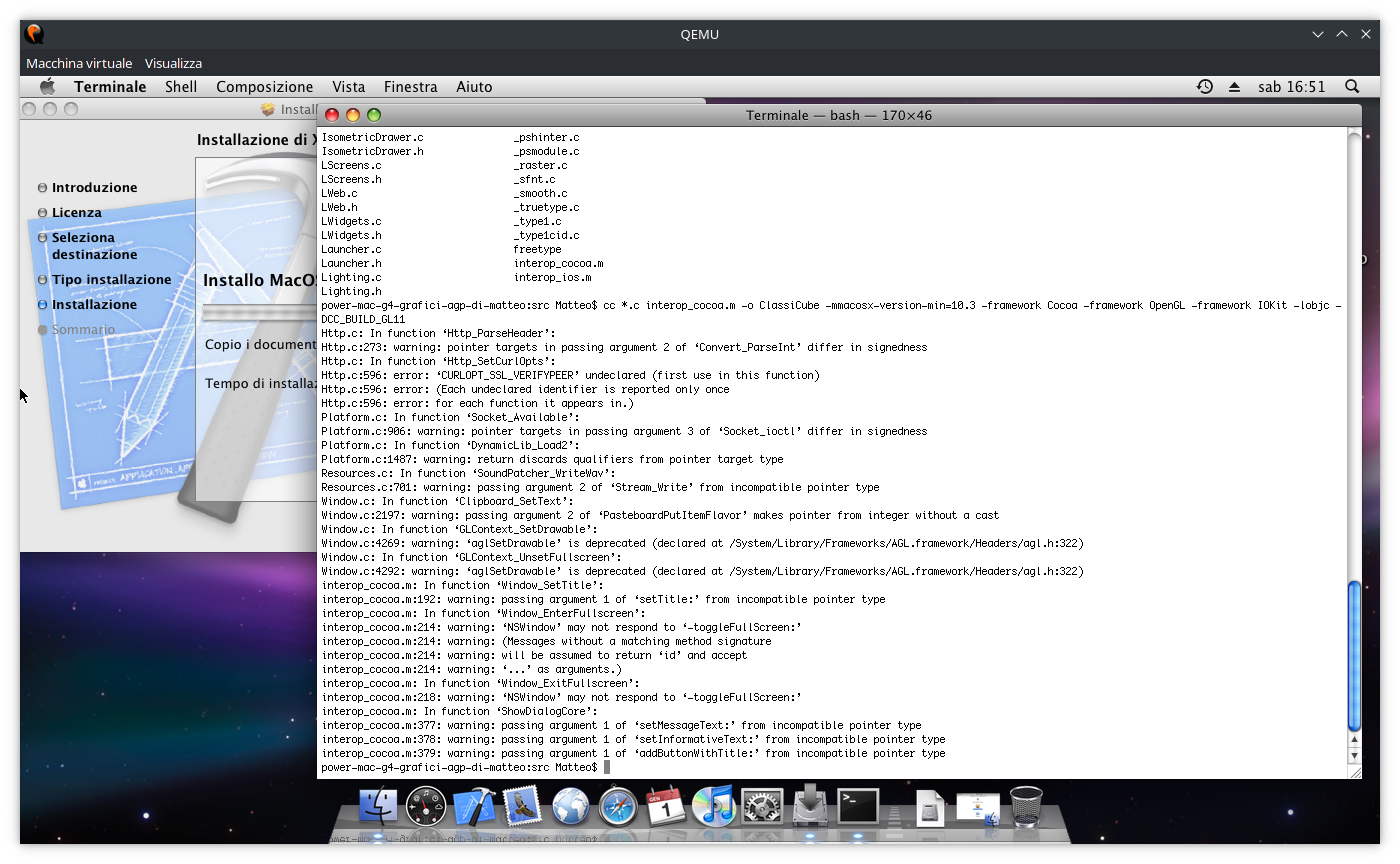Click the QEMU logo in title bar
Image resolution: width=1400 pixels, height=864 pixels.
[34, 34]
